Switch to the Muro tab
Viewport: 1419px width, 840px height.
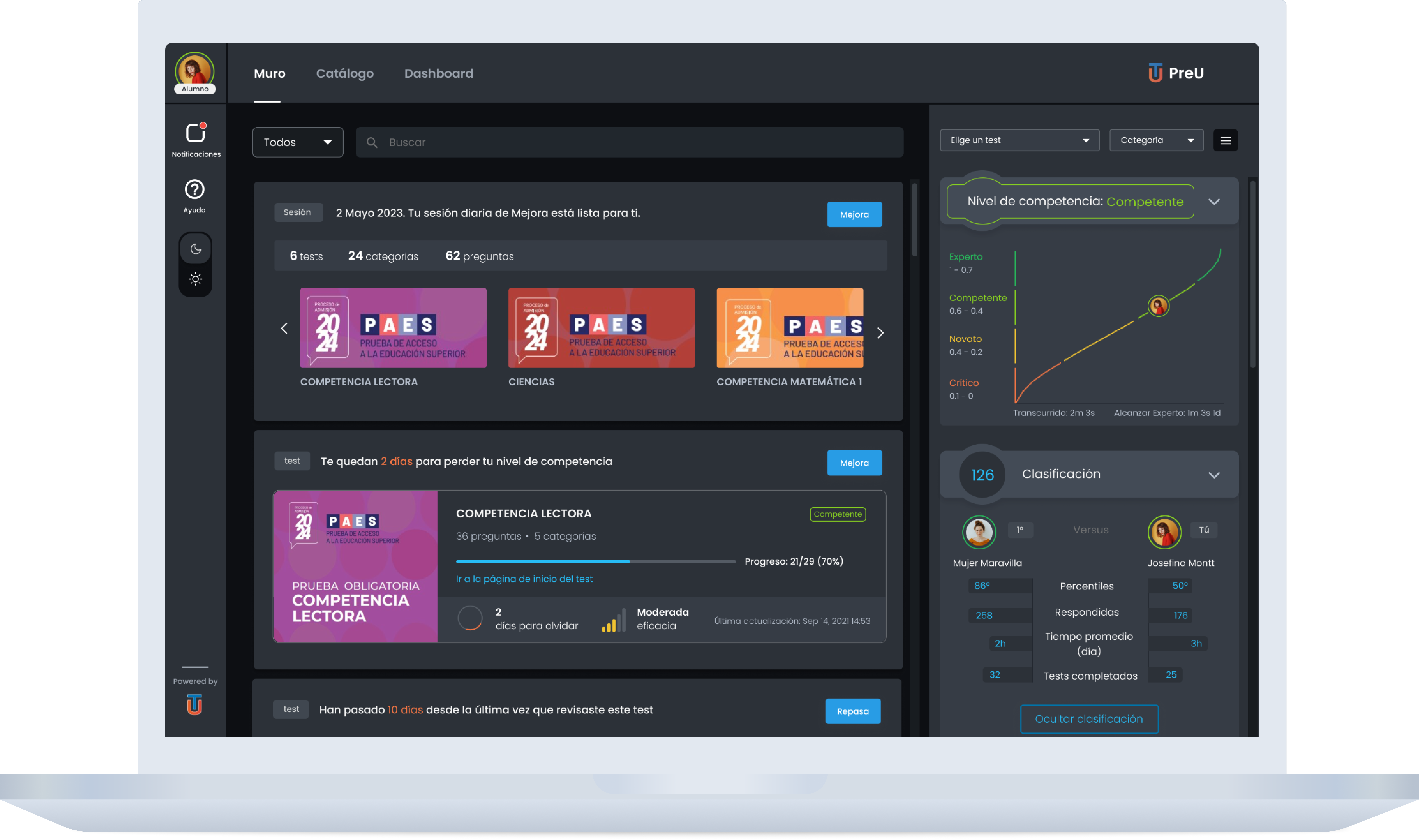pyautogui.click(x=269, y=74)
